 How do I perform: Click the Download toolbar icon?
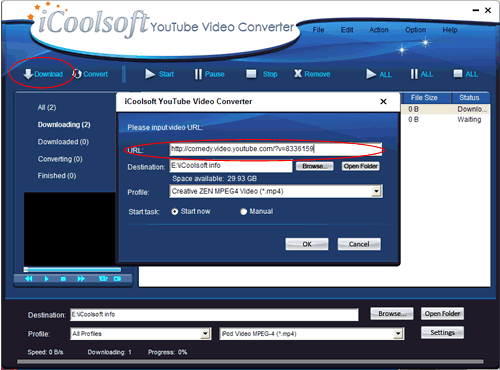[43, 74]
